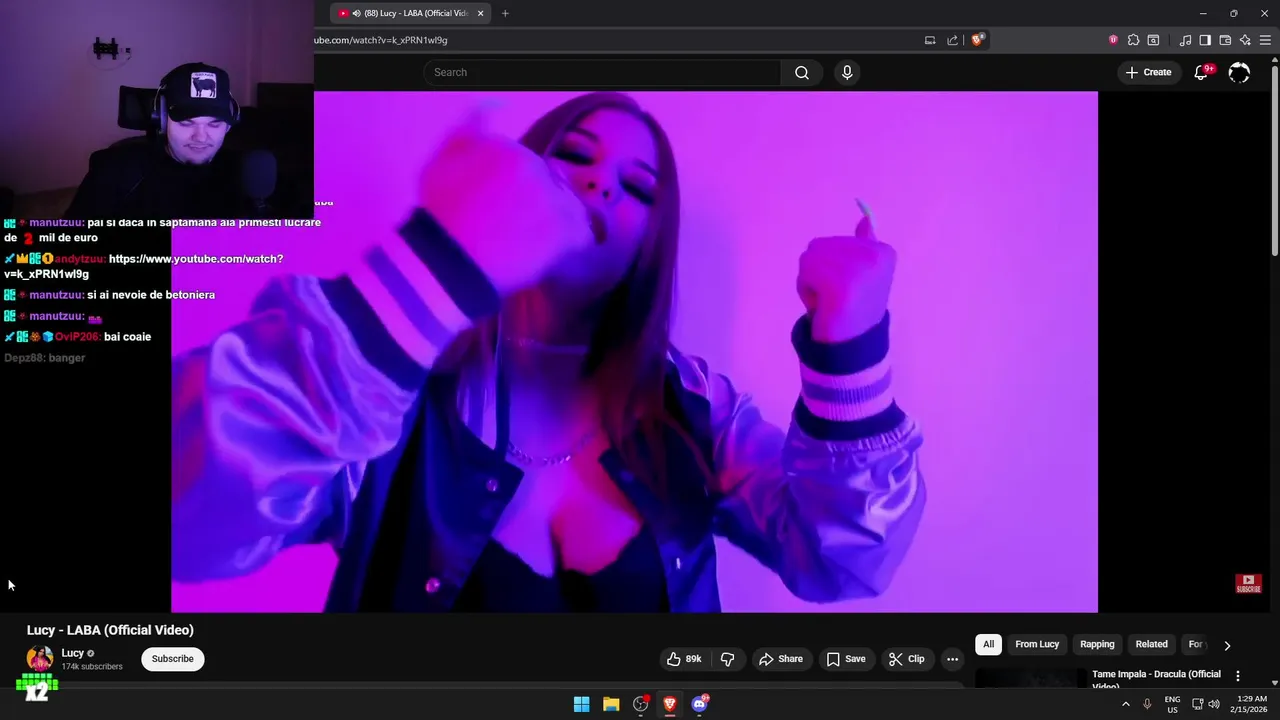
Task: Open the youtube.com link in andytzuu's chat message
Action: (146, 266)
